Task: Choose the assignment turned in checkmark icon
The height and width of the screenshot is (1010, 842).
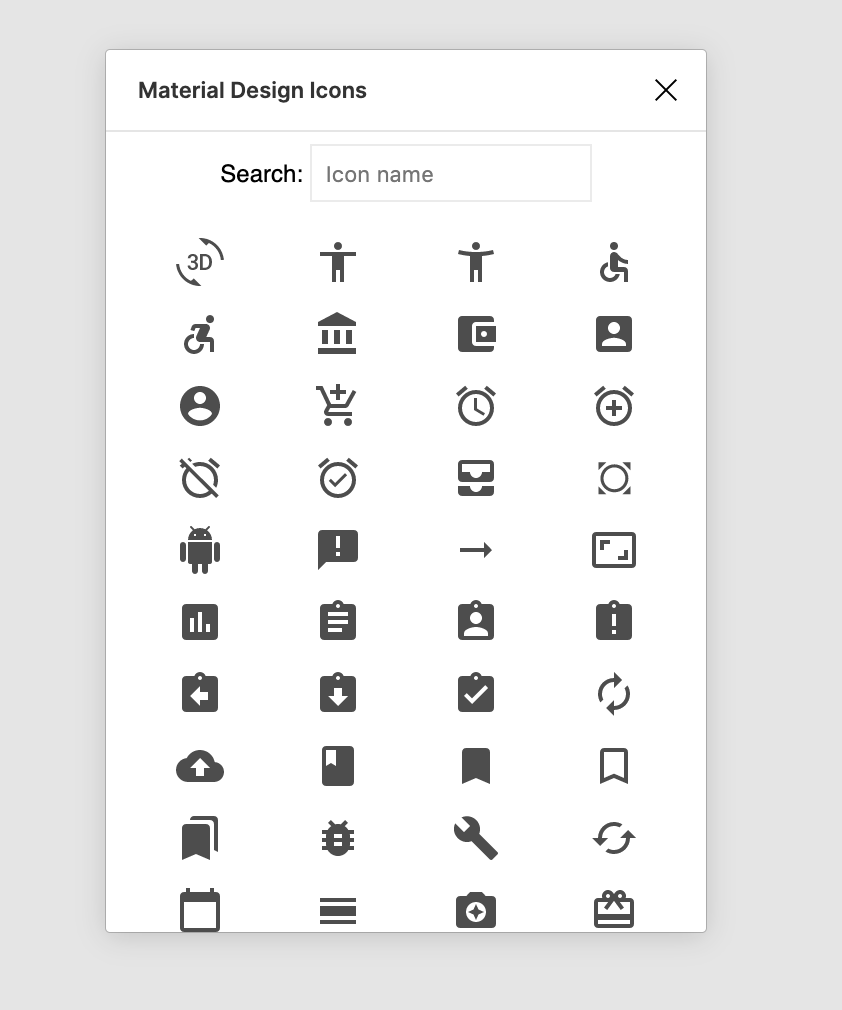Action: click(x=476, y=692)
